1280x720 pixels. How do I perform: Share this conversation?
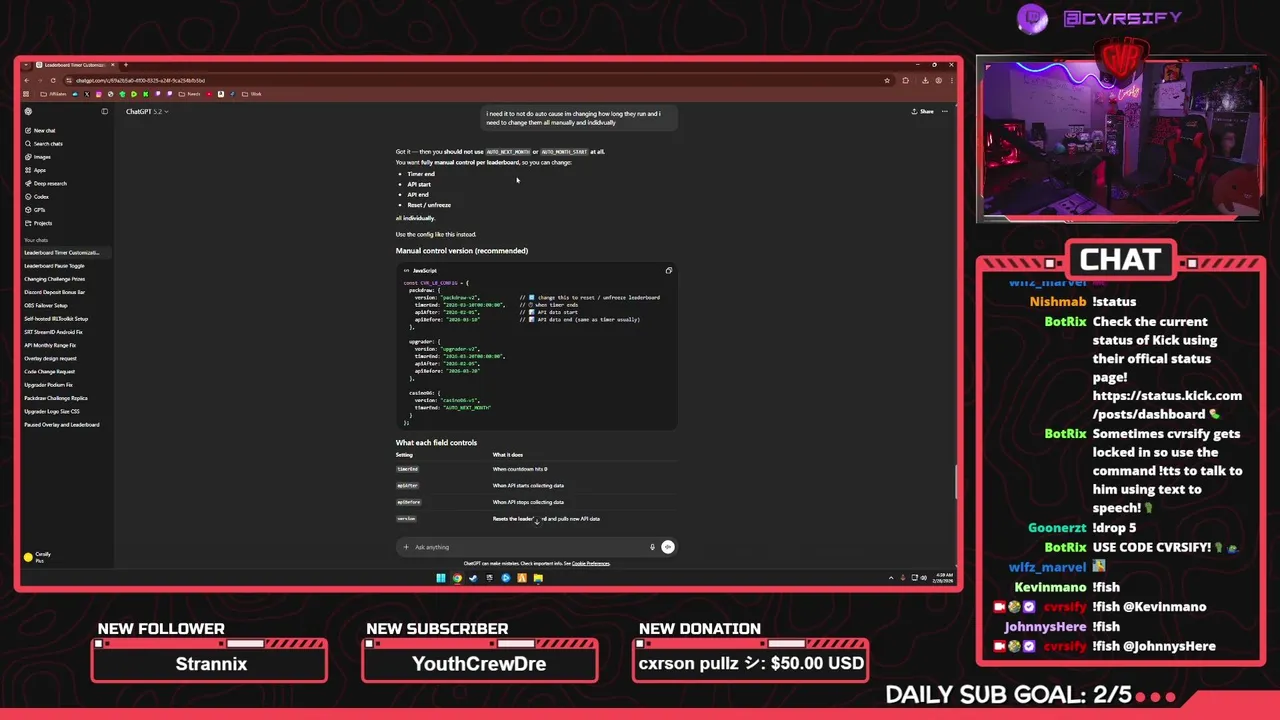922,111
